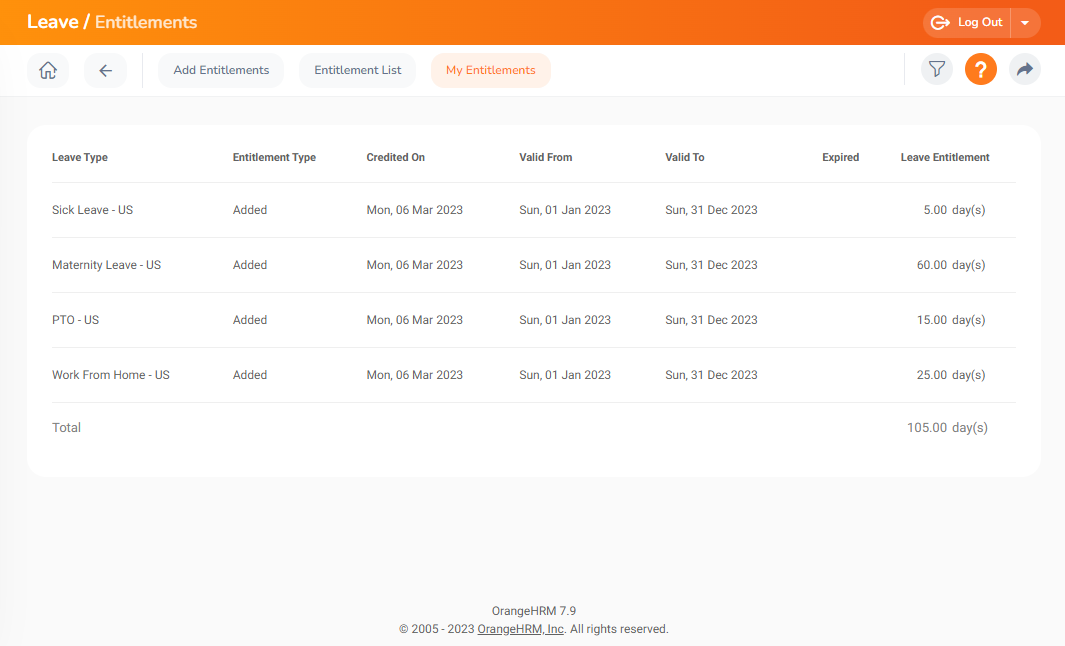Open the OrangeHRM, Inc footer link
Viewport: 1065px width, 646px height.
[x=520, y=629]
